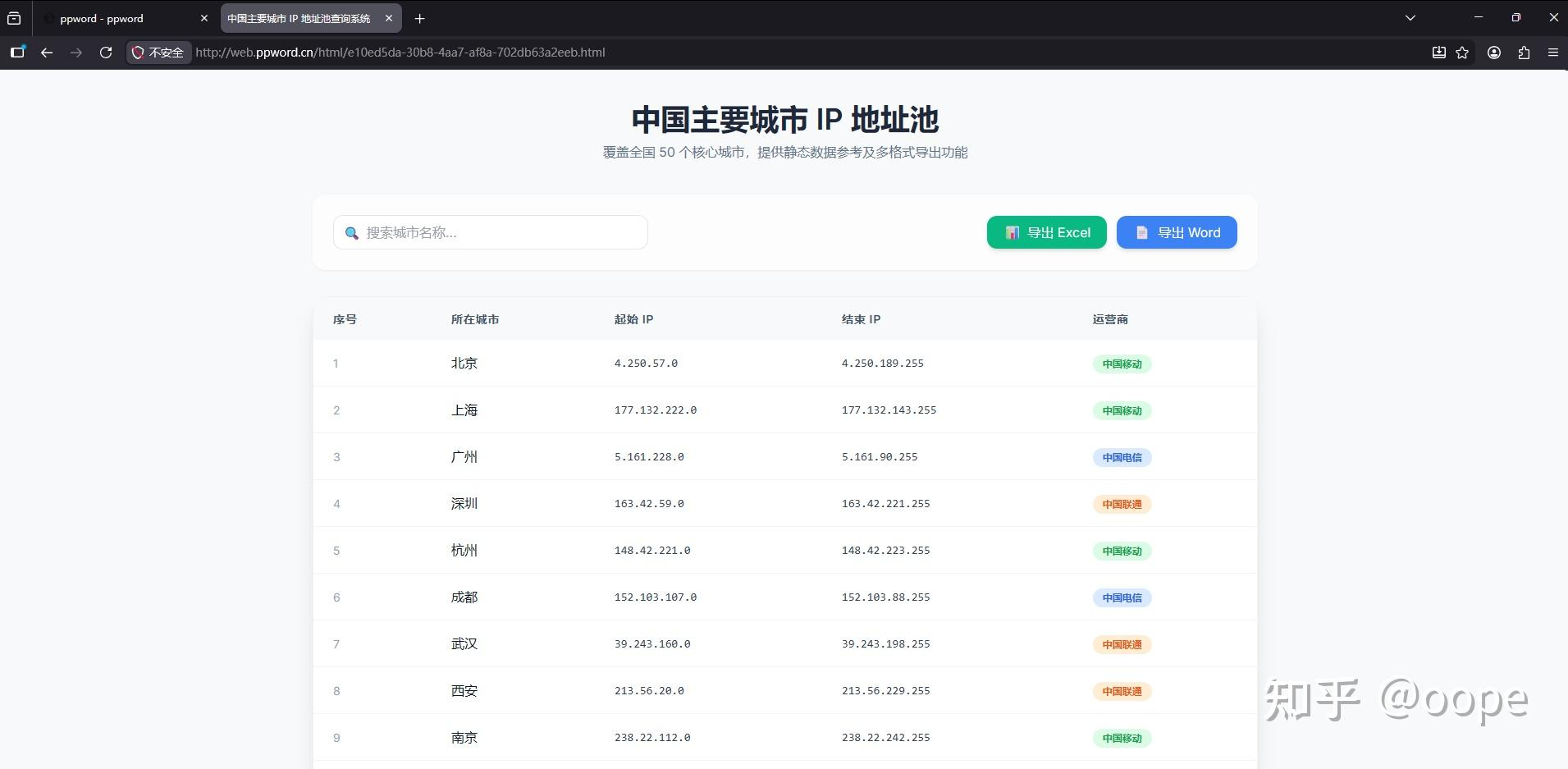
Task: Select the 西安 city cell
Action: (x=464, y=690)
